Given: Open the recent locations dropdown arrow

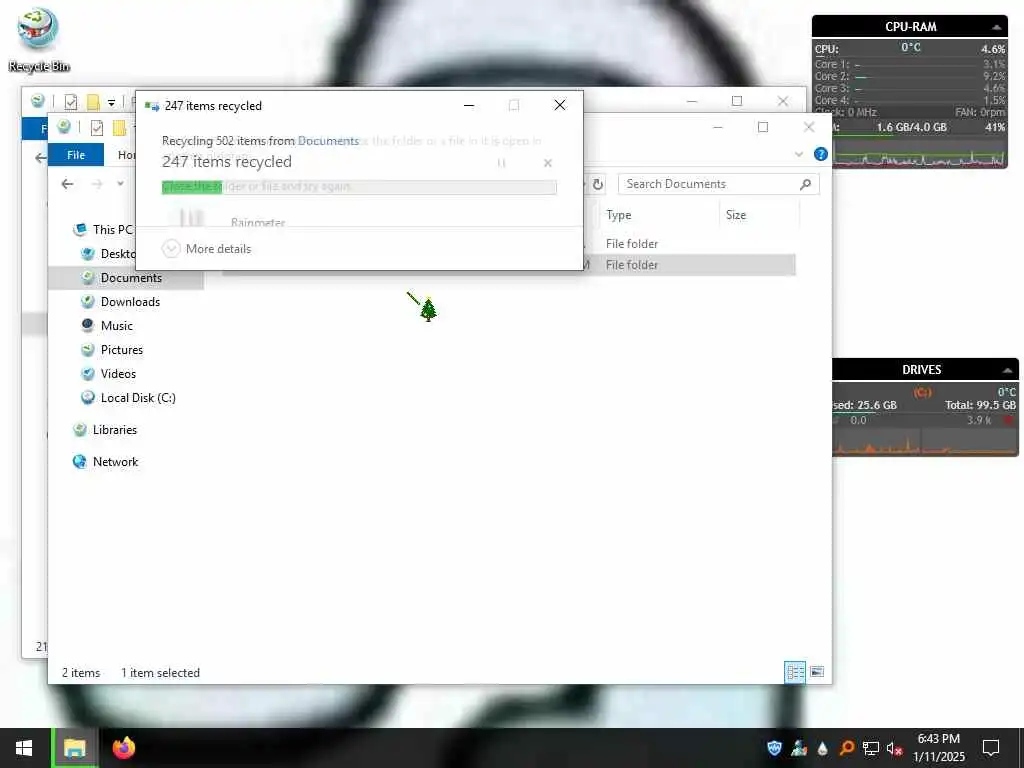Looking at the screenshot, I should (120, 184).
